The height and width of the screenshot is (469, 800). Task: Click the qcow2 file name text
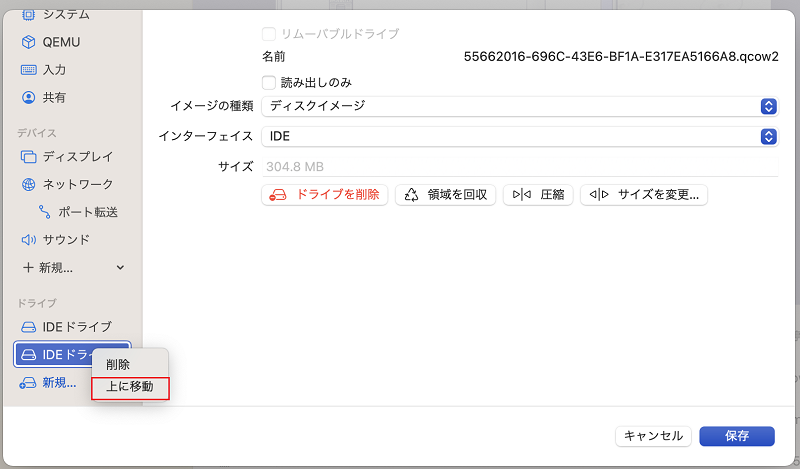click(621, 56)
